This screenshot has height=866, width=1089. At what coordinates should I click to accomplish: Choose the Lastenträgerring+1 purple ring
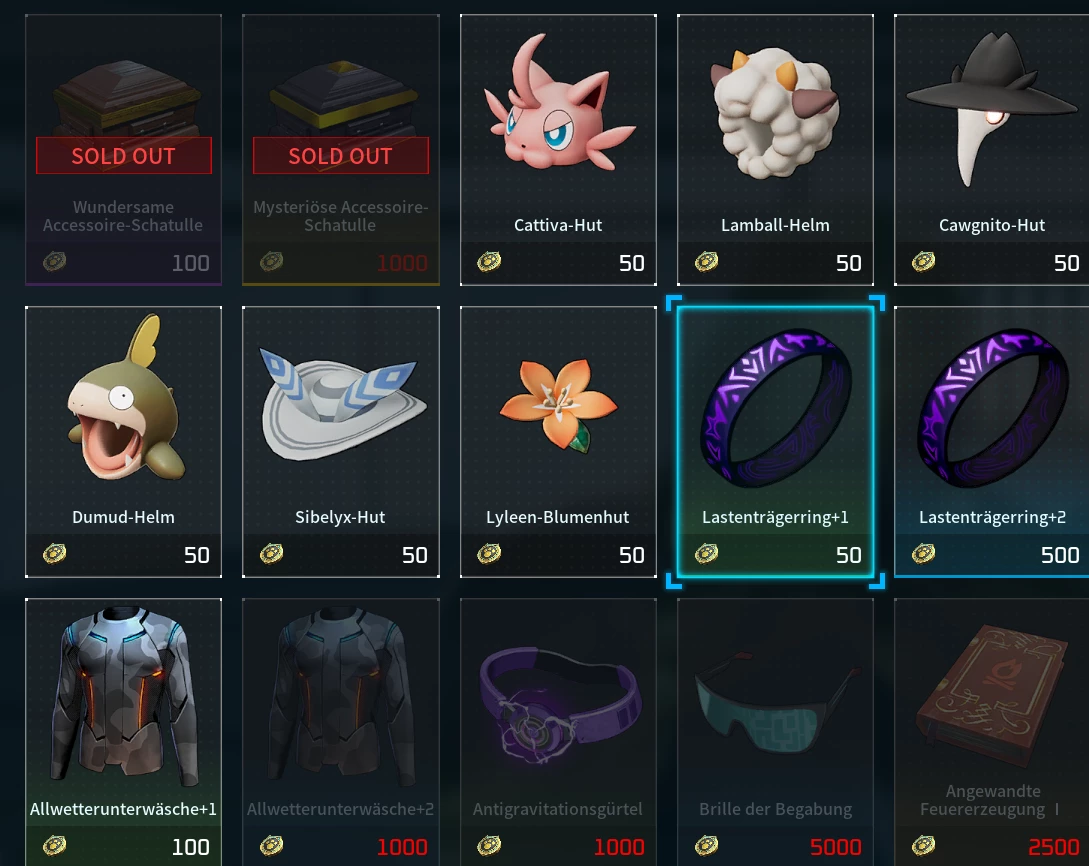click(775, 408)
